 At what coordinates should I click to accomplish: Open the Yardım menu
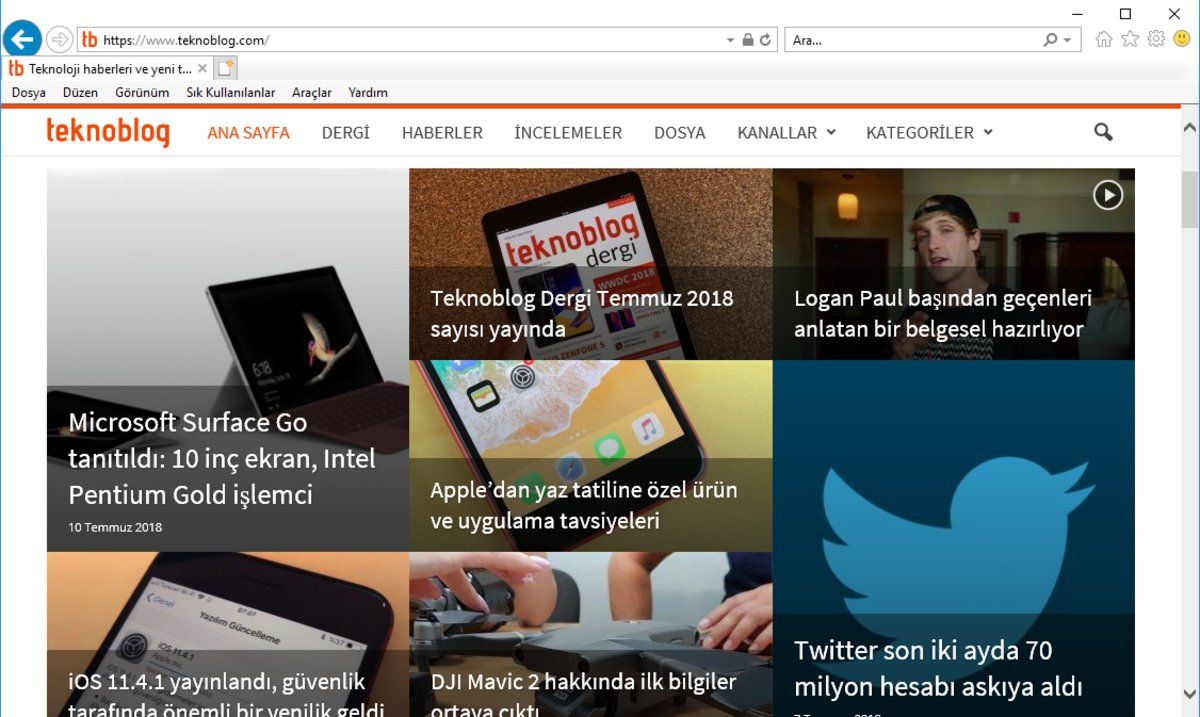pyautogui.click(x=368, y=92)
